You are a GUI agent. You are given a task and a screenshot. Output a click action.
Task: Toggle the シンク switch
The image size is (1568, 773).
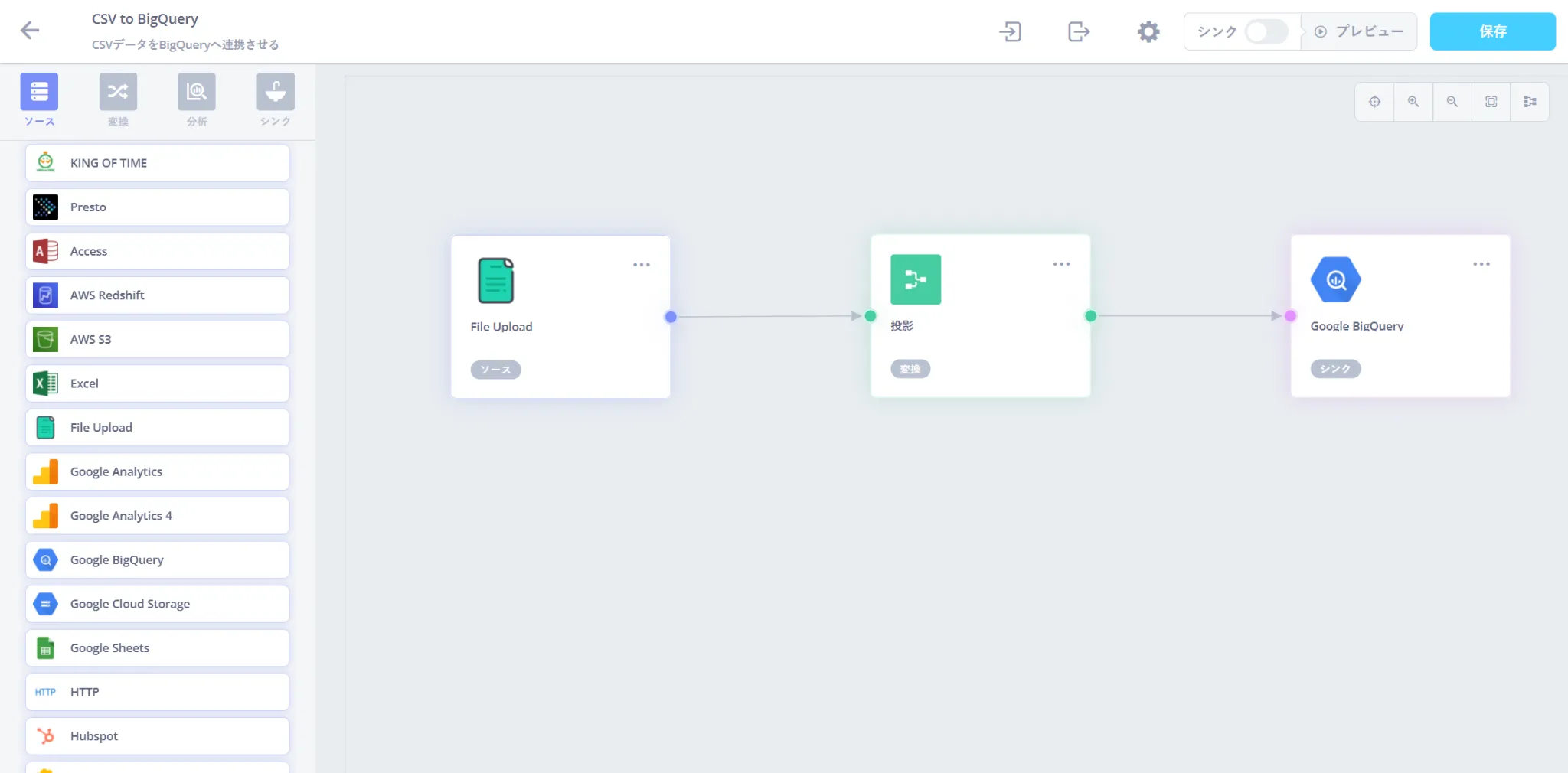pos(1266,31)
